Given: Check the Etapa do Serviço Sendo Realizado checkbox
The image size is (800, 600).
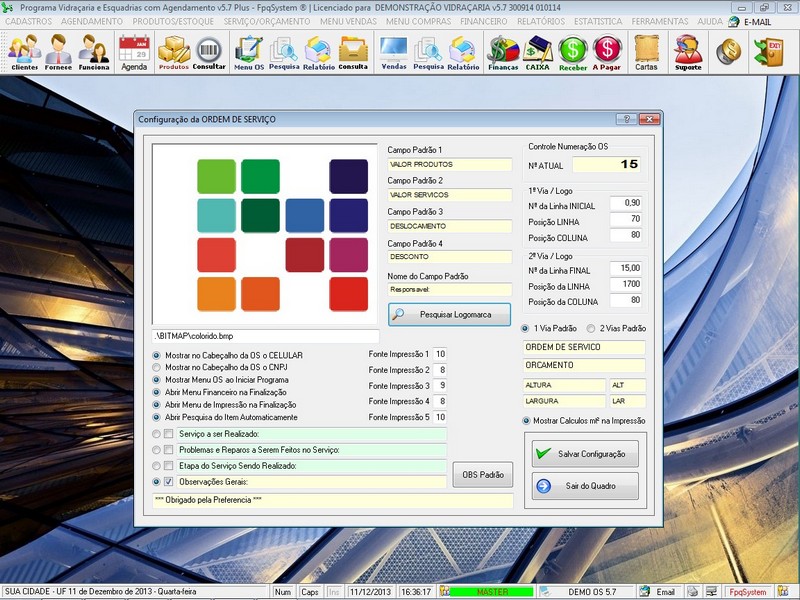Looking at the screenshot, I should [168, 466].
